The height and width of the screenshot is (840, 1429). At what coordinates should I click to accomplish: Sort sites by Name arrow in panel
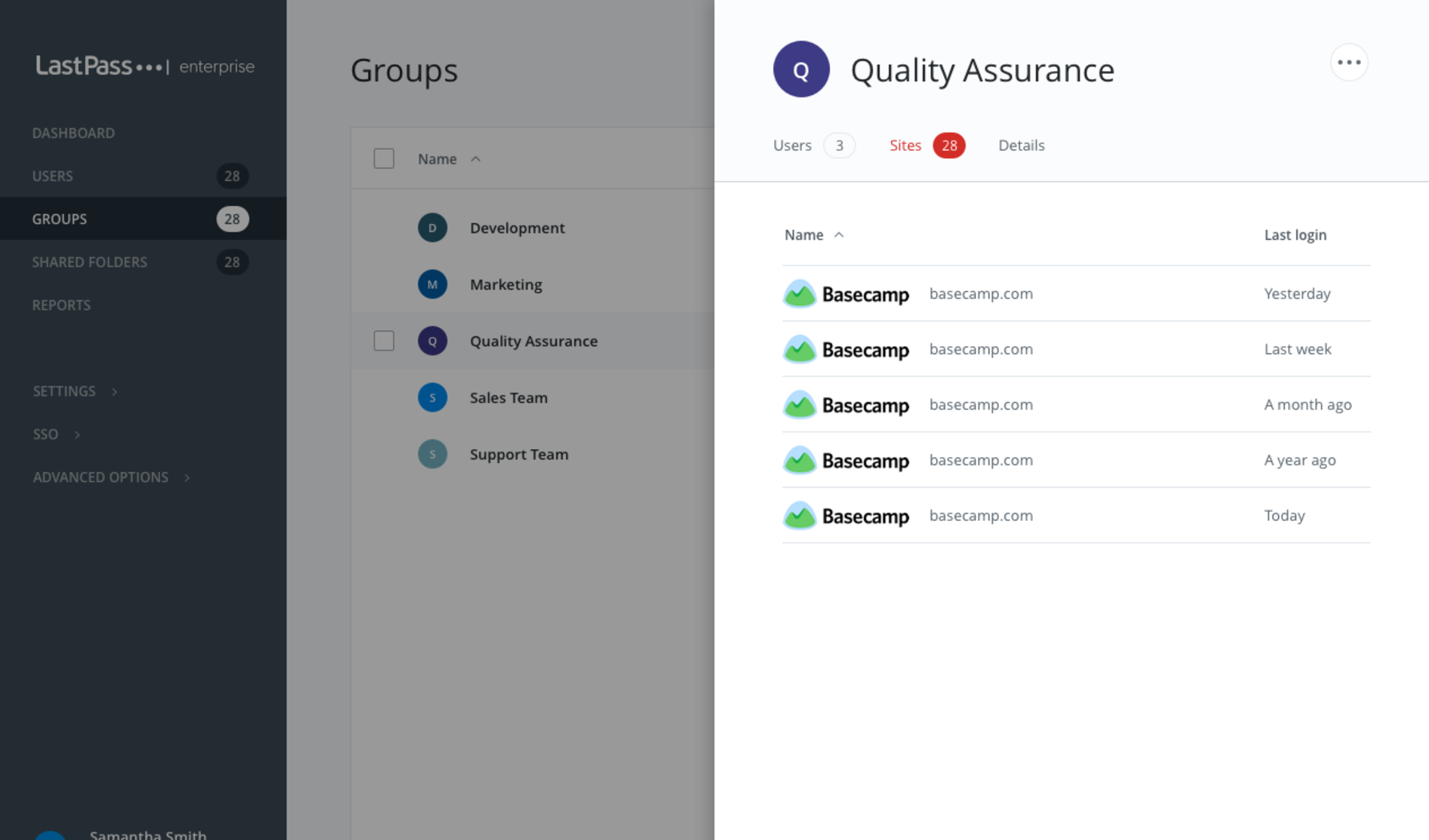coord(838,235)
